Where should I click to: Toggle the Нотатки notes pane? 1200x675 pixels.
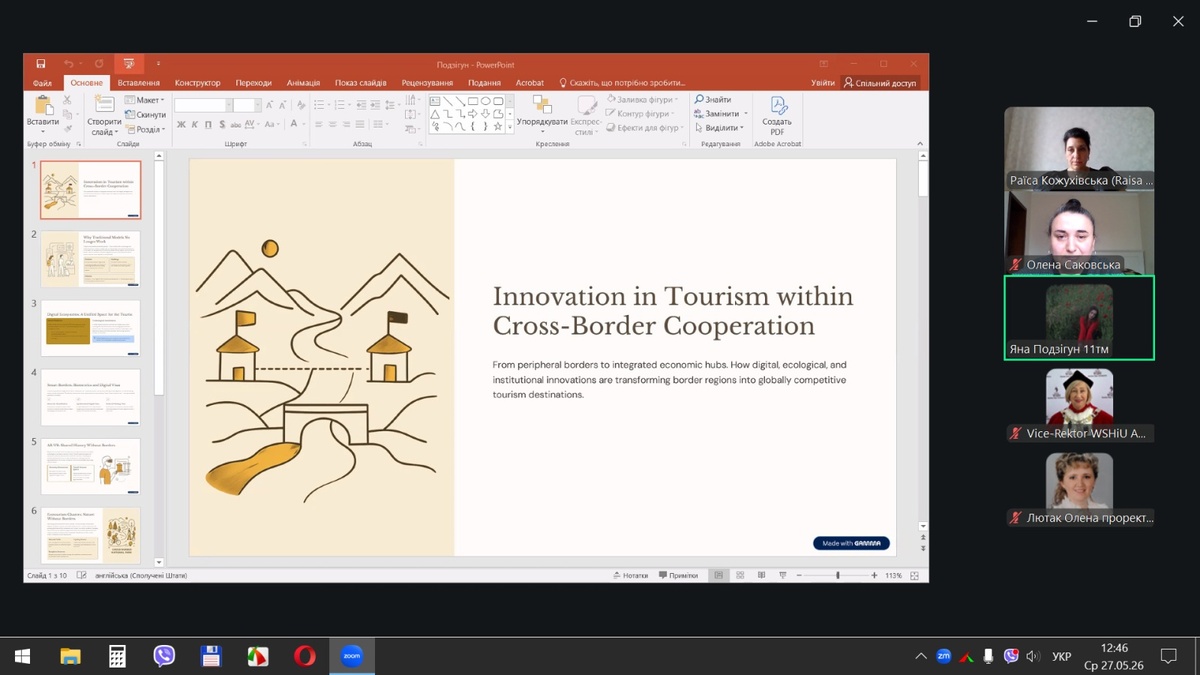tap(630, 576)
